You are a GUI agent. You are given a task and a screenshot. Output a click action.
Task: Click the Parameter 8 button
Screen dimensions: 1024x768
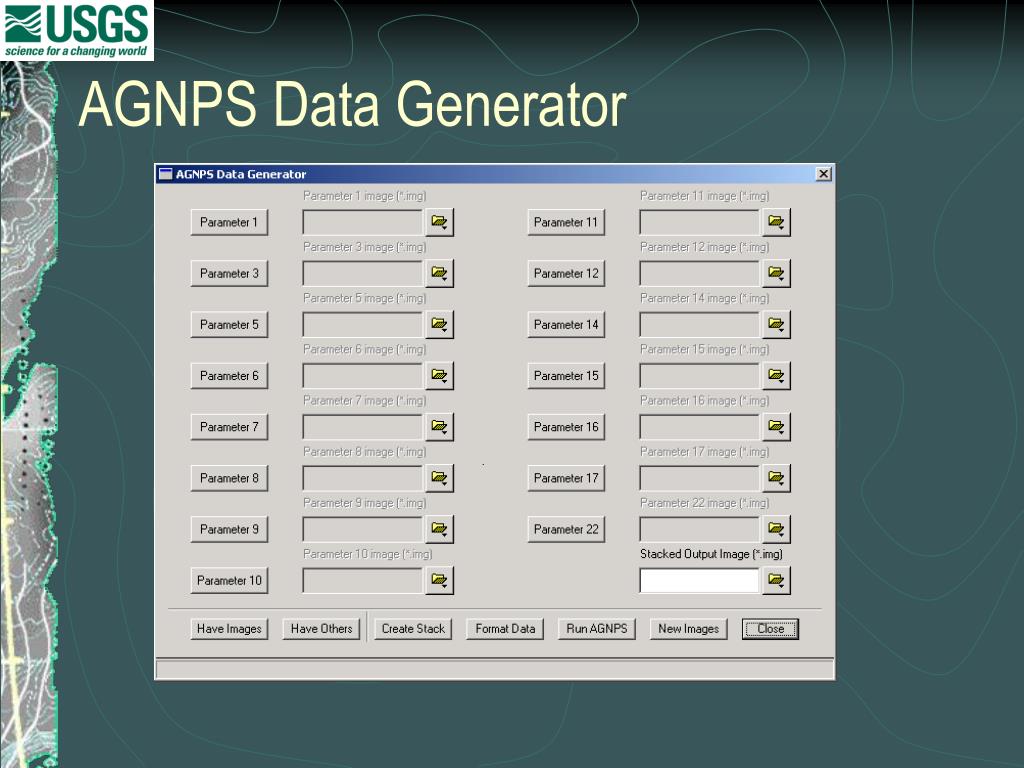tap(229, 478)
